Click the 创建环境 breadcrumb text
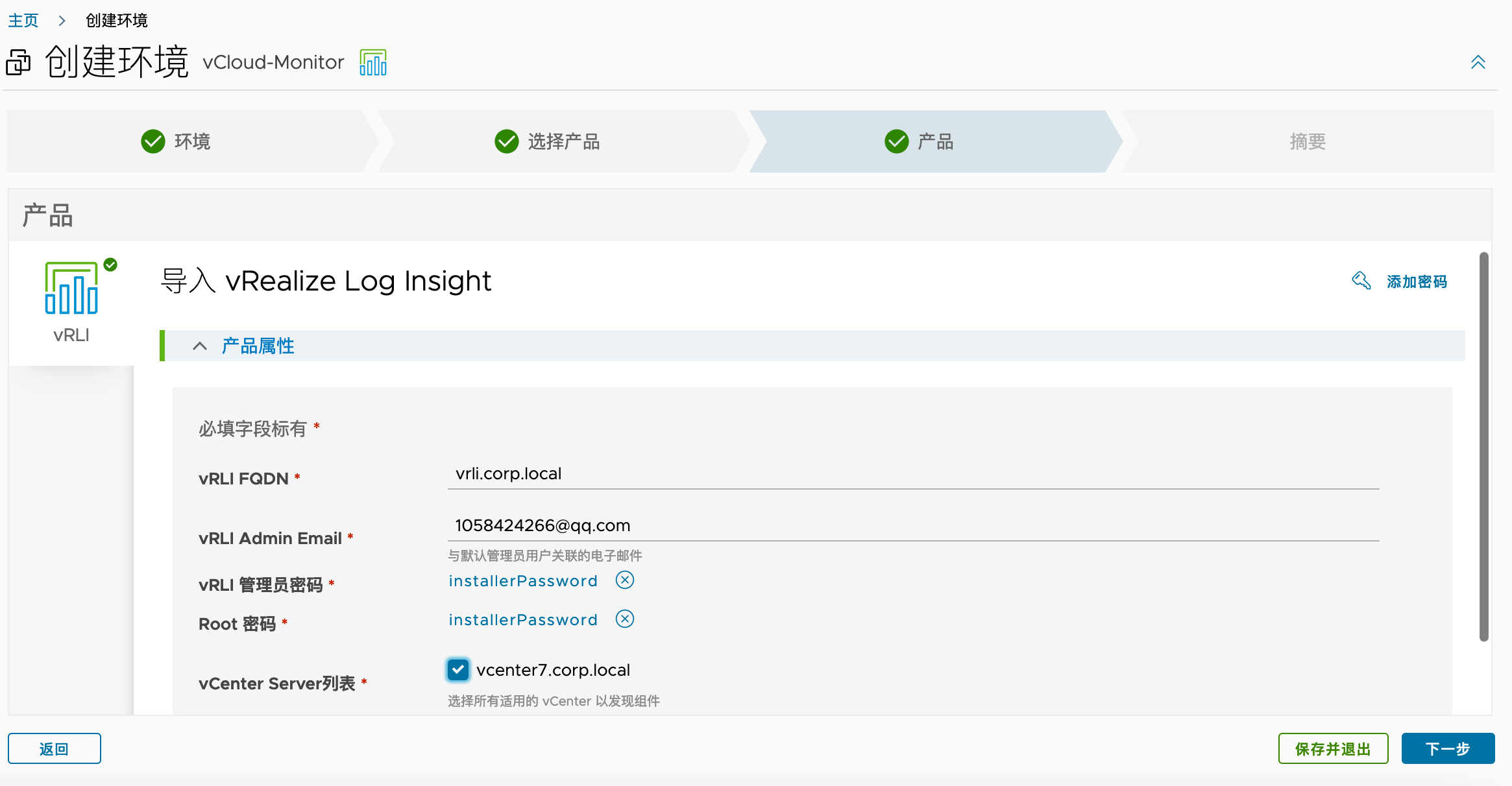Viewport: 1512px width, 786px height. point(117,21)
